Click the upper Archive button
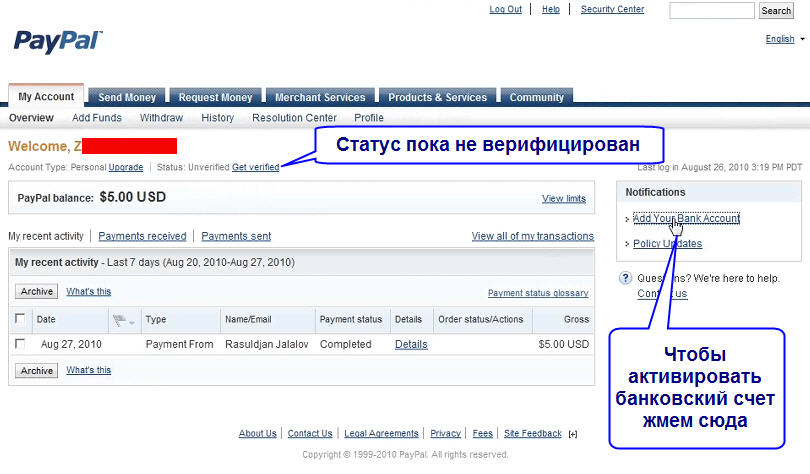This screenshot has height=474, width=810. [x=37, y=291]
